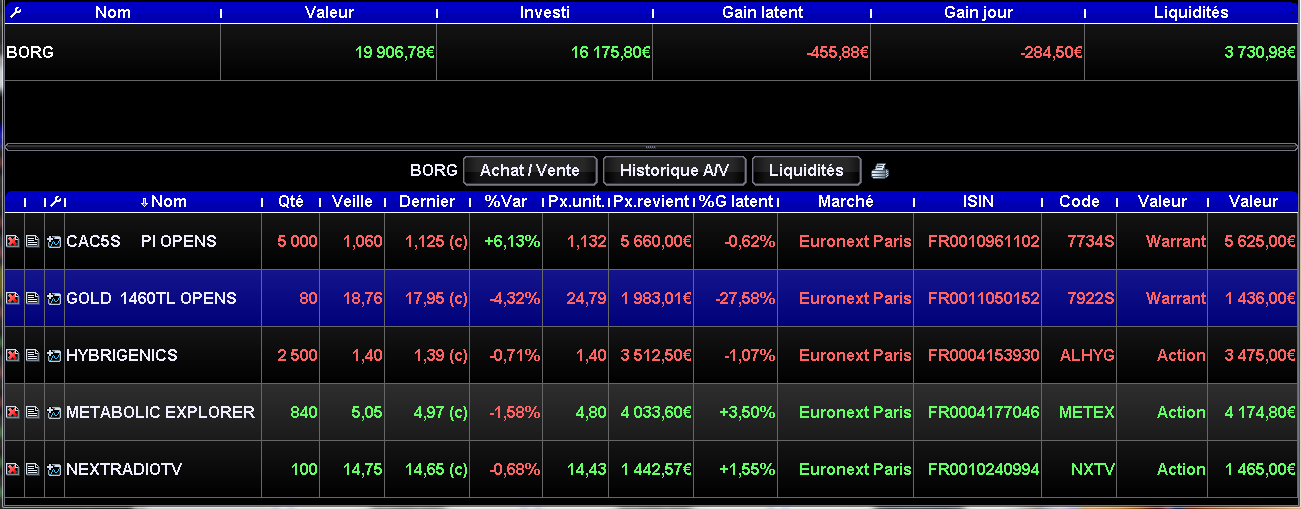Screen dimensions: 1301x509
Task: Click the Veille column header
Action: (352, 202)
